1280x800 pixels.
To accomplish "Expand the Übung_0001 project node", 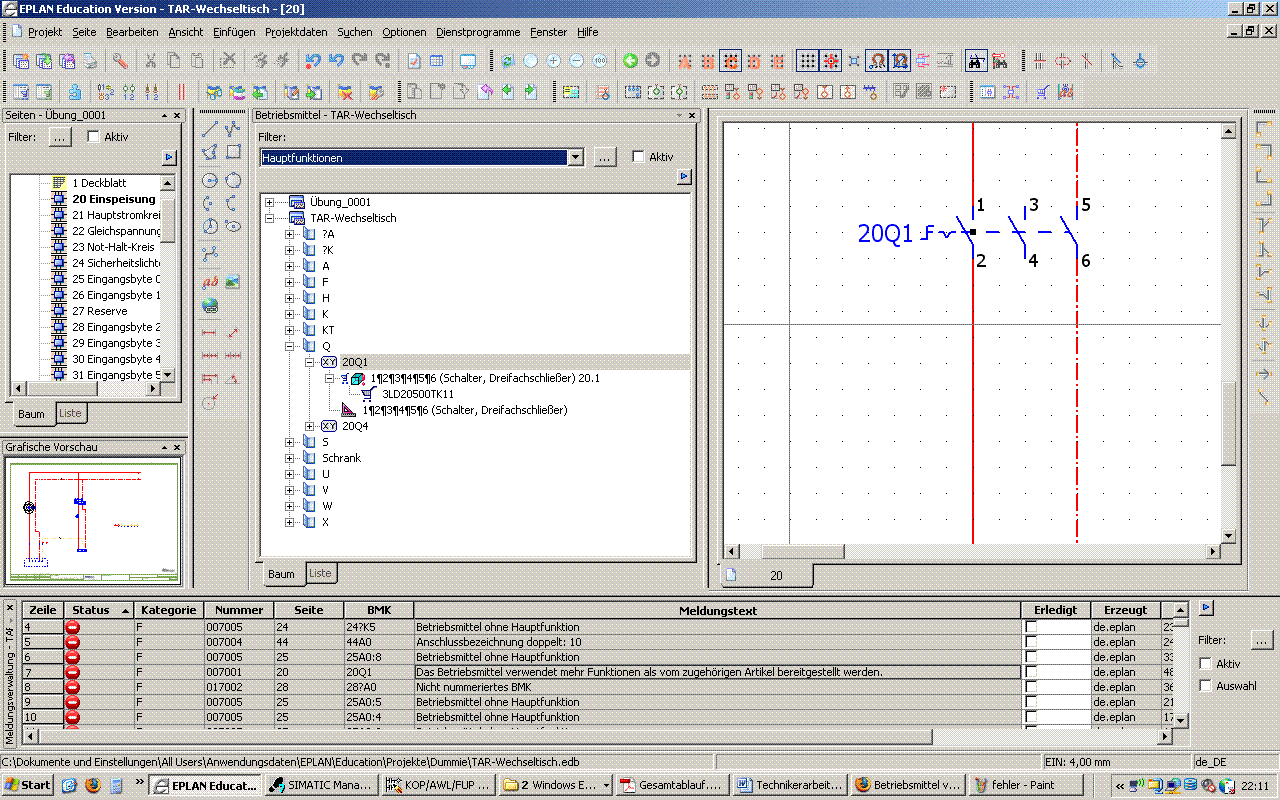I will pos(270,202).
